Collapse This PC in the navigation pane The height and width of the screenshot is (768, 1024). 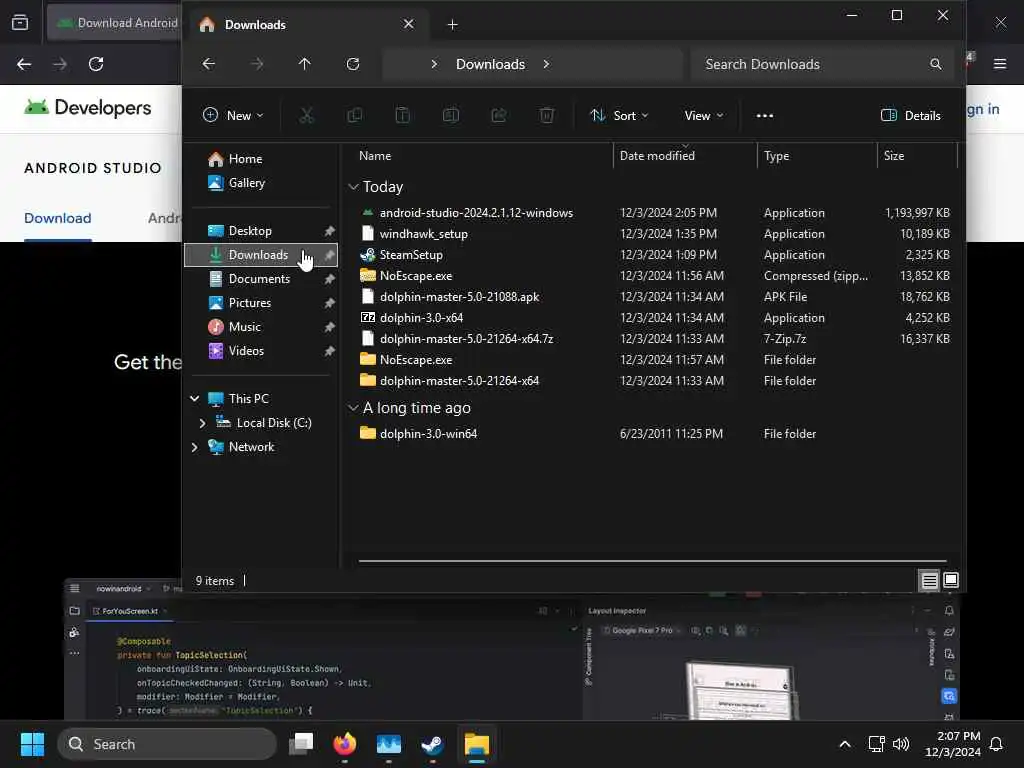click(x=195, y=398)
